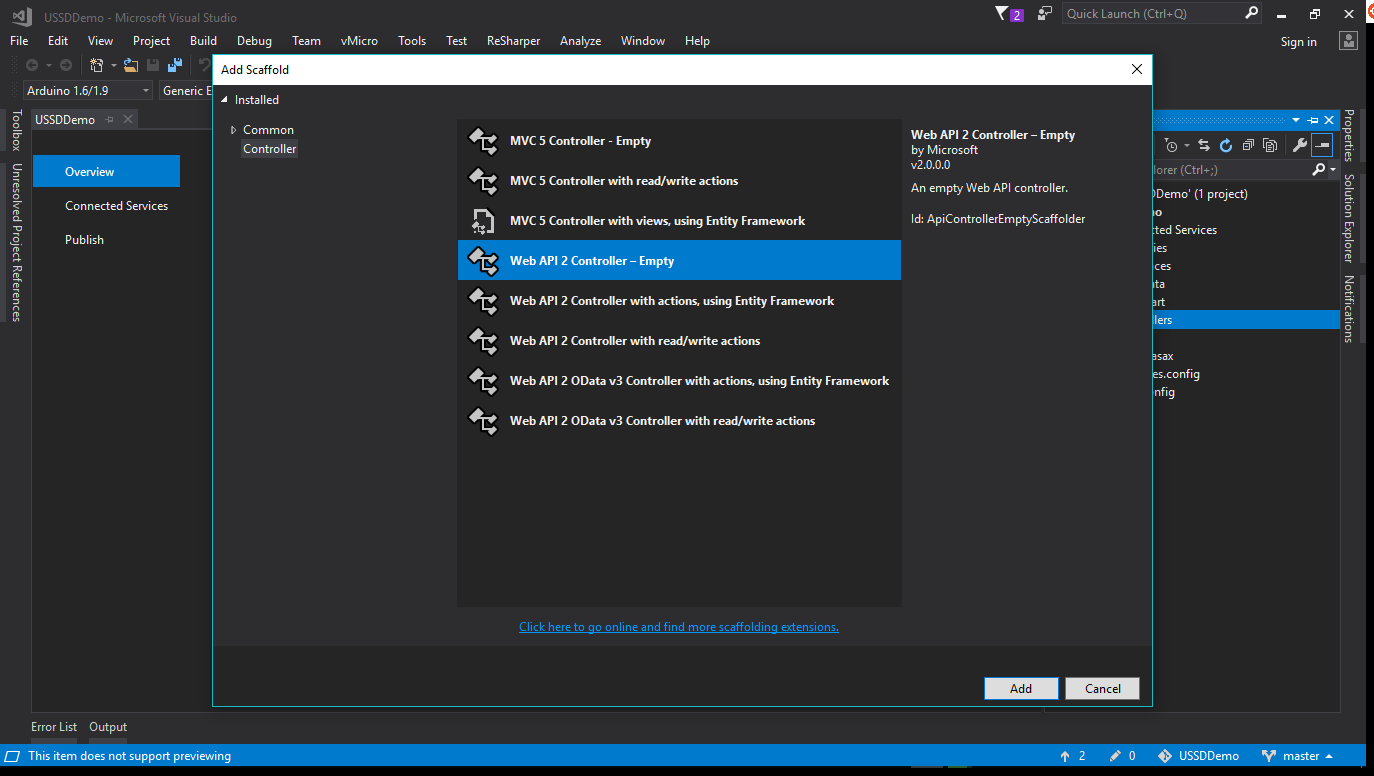
Task: Click the Pending Changes Filter clock icon
Action: pos(1171,145)
